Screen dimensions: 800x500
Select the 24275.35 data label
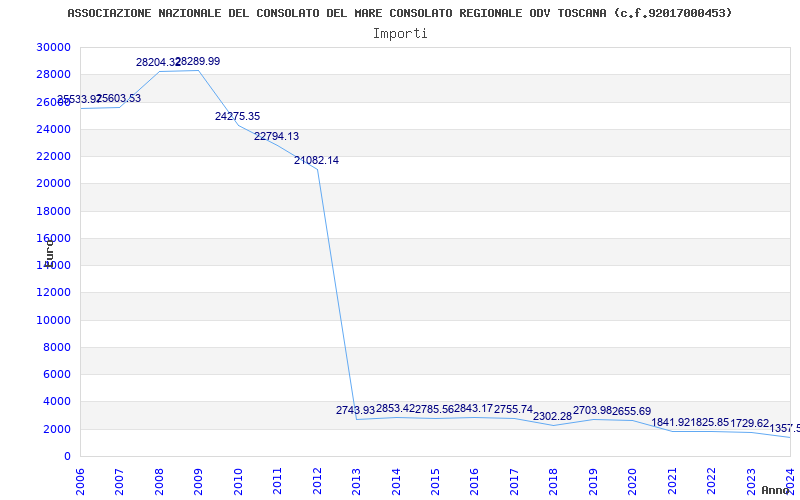pyautogui.click(x=237, y=117)
